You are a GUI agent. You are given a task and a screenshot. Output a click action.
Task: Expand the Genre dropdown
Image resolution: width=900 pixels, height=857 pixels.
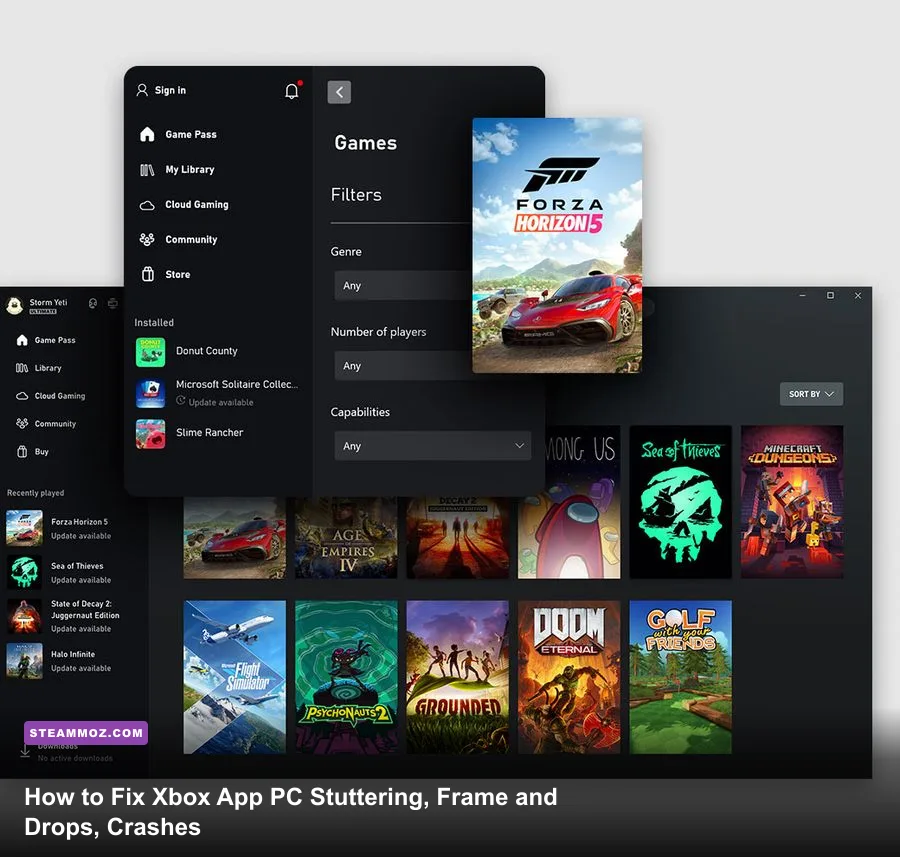point(403,285)
